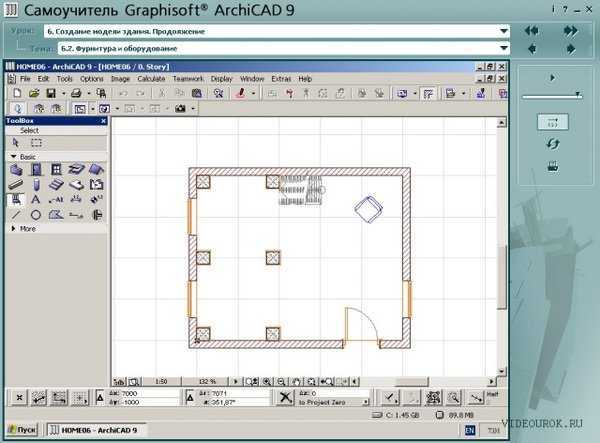The height and width of the screenshot is (443, 600).
Task: Open the Teamwork menu
Action: click(188, 78)
